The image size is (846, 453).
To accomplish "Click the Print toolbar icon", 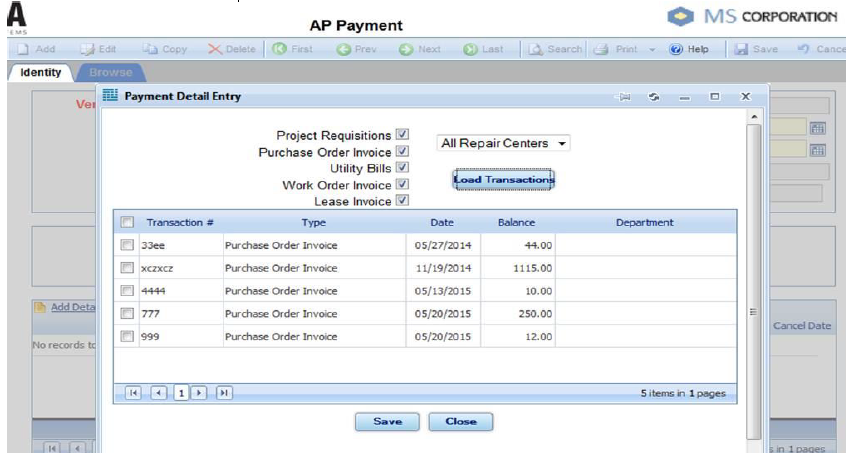I will [601, 49].
